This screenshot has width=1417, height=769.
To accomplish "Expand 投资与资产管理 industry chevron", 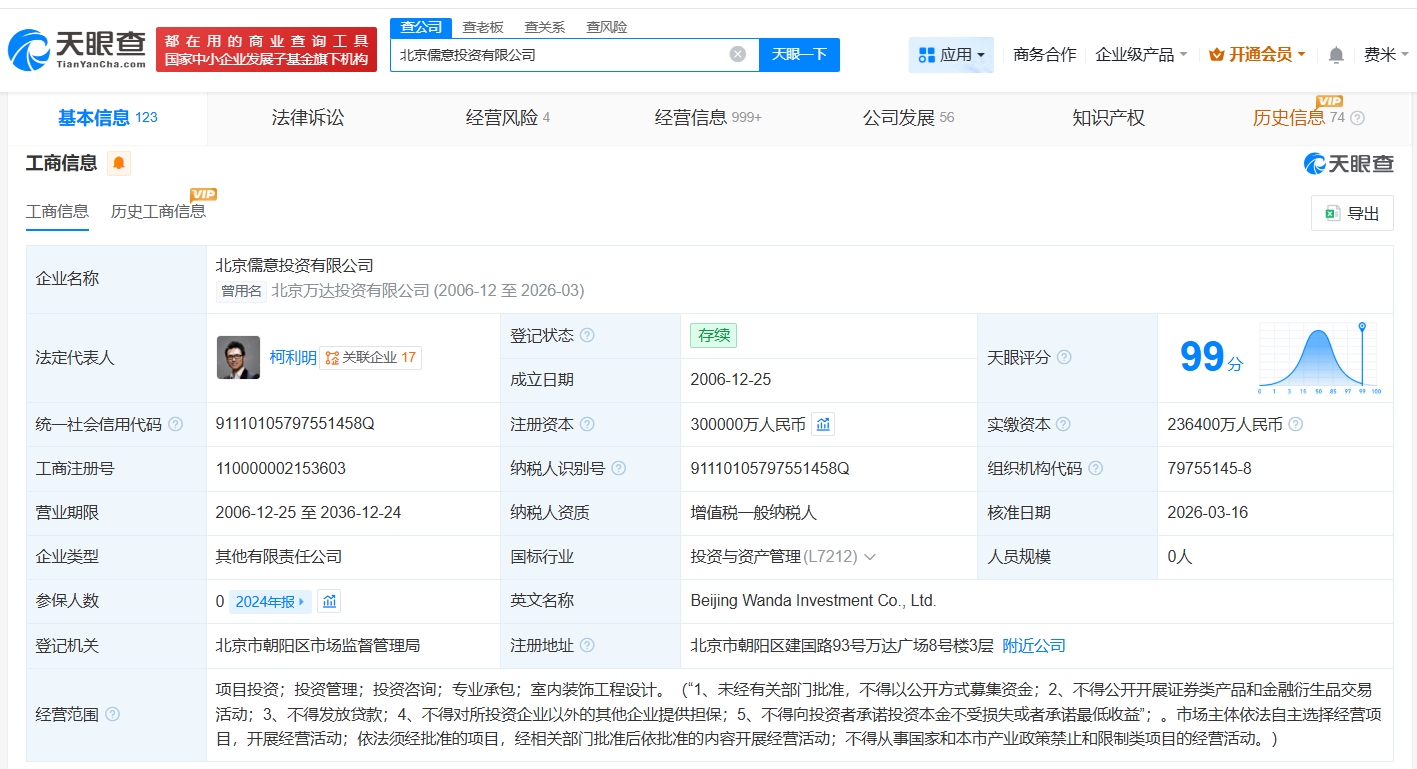I will 870,557.
